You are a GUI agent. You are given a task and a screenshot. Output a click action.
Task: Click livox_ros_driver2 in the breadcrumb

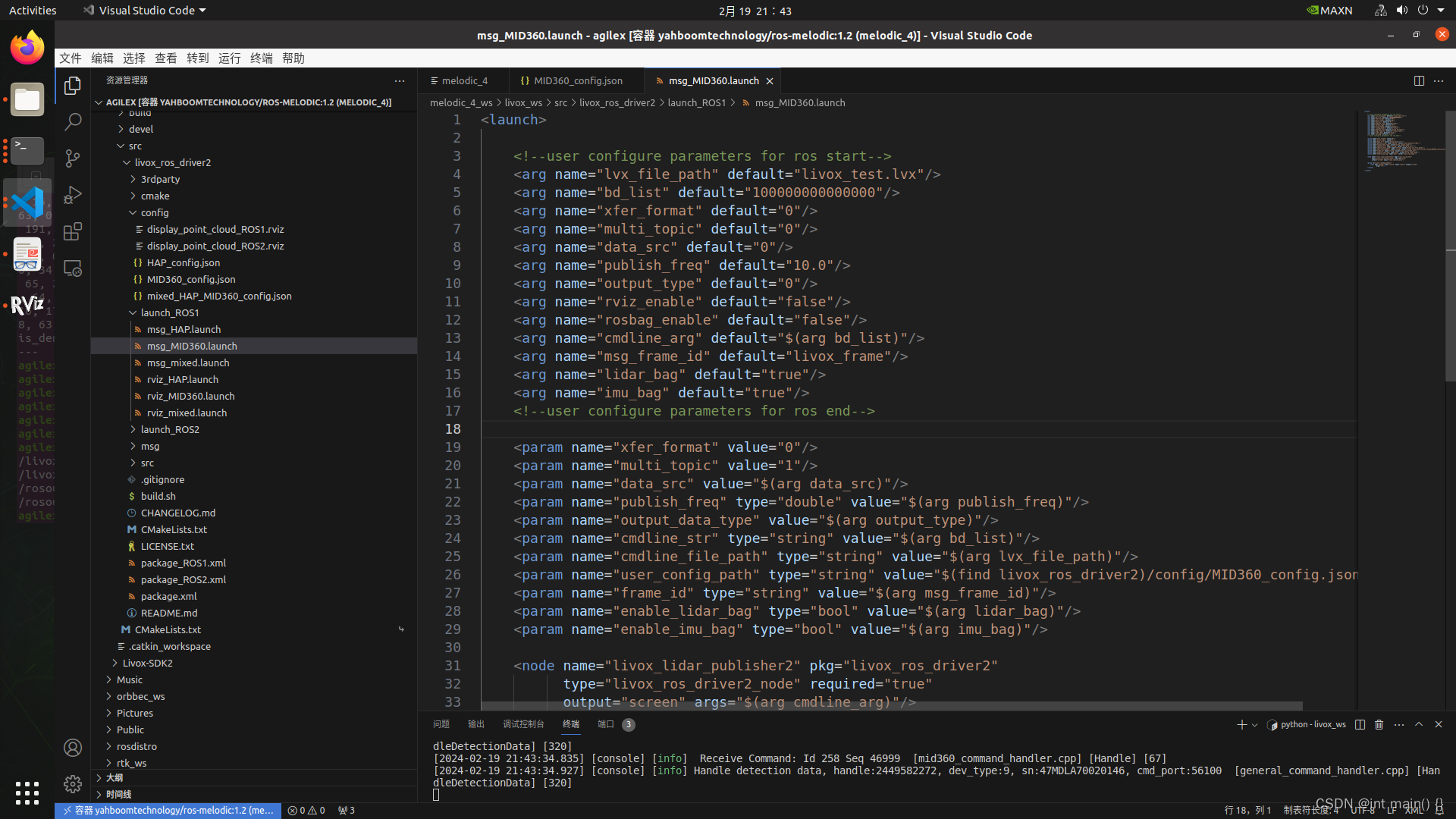pos(617,102)
